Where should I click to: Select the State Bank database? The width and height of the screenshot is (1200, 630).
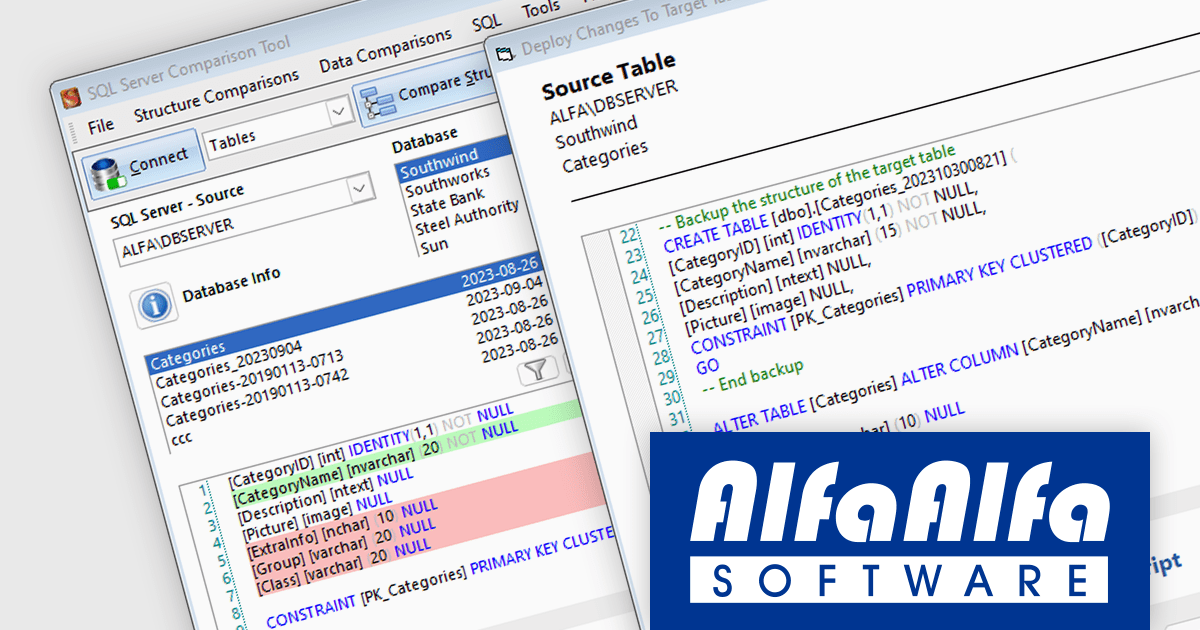pos(447,202)
